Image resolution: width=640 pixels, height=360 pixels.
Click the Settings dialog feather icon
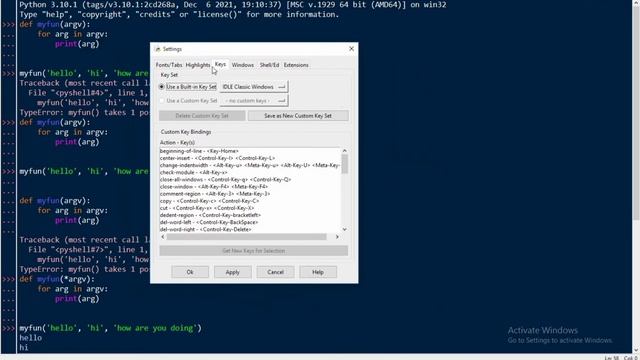pyautogui.click(x=158, y=49)
